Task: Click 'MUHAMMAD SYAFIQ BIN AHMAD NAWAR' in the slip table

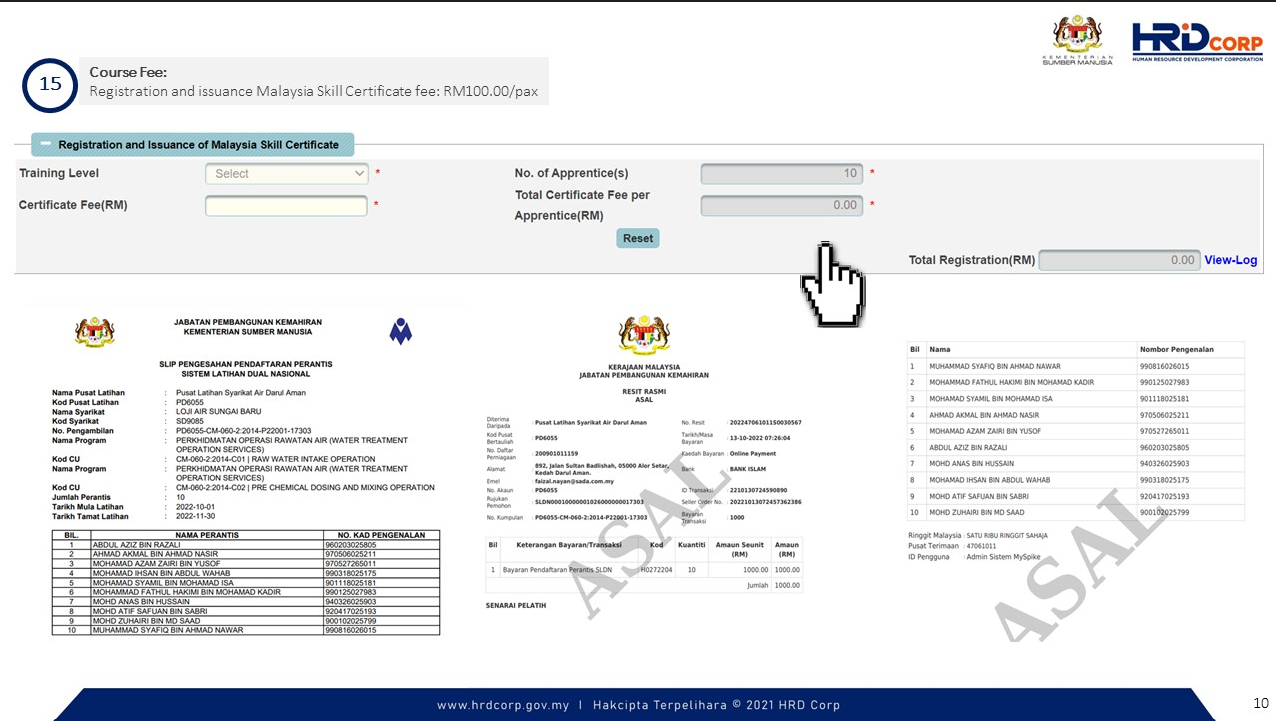Action: [x=168, y=630]
